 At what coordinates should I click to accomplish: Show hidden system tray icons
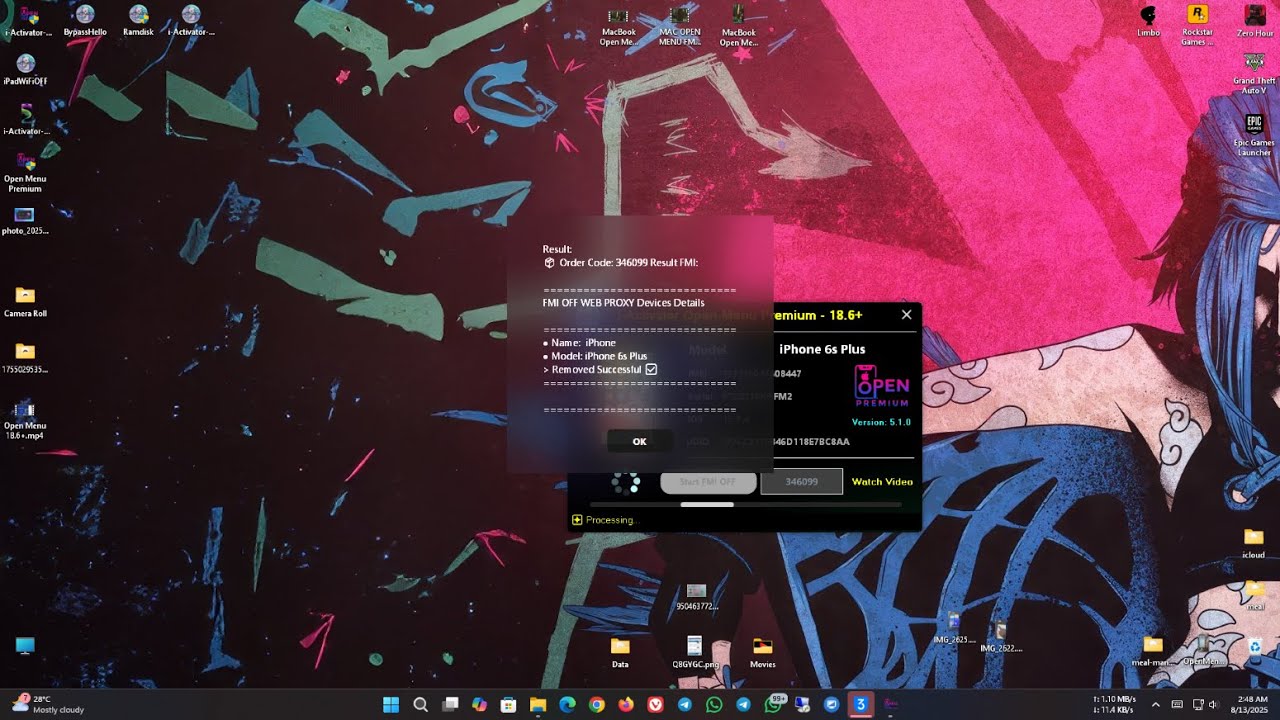coord(1156,704)
